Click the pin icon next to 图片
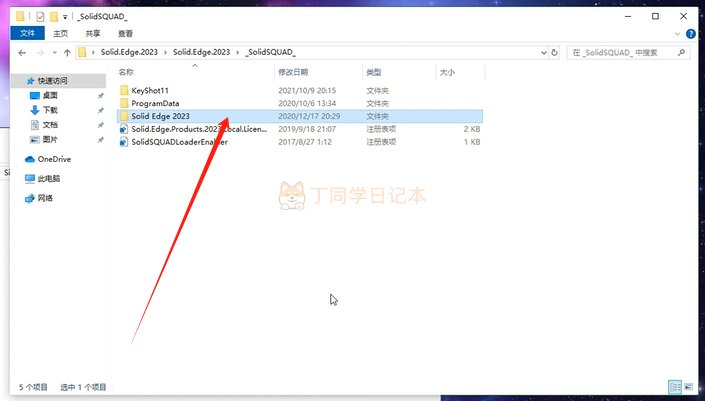The width and height of the screenshot is (705, 401). coord(101,140)
